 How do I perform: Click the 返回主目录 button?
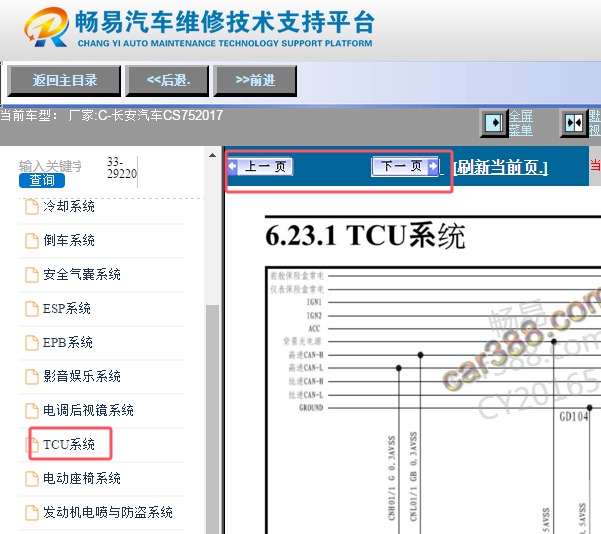point(64,81)
